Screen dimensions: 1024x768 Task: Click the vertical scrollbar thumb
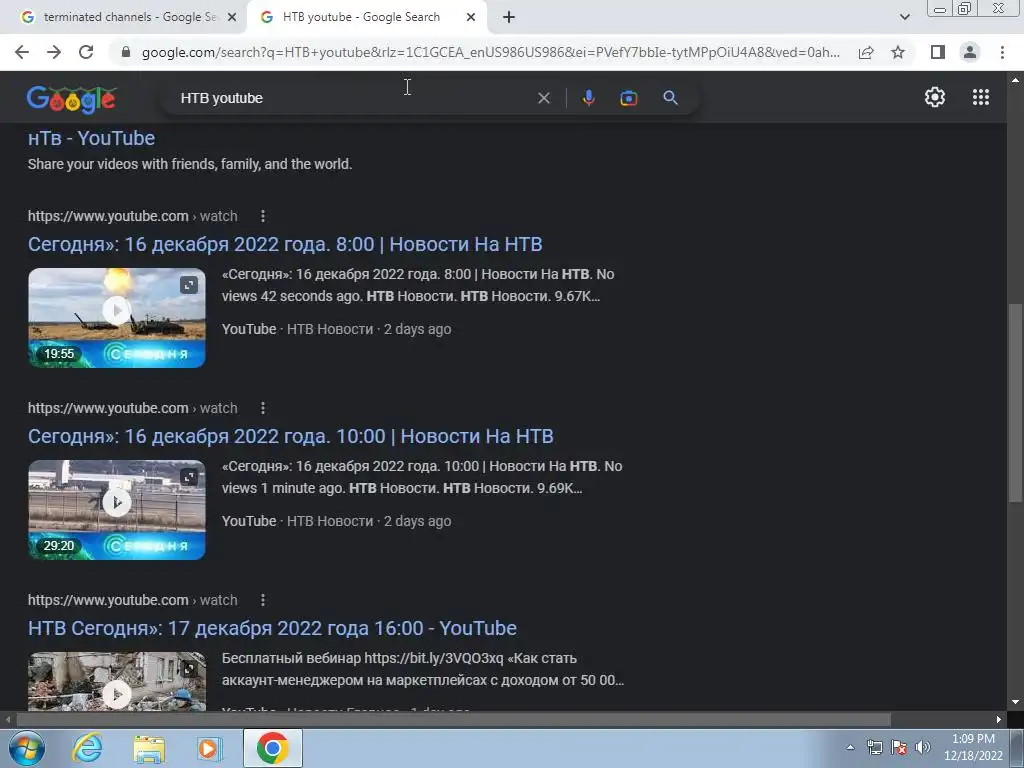pyautogui.click(x=1015, y=402)
